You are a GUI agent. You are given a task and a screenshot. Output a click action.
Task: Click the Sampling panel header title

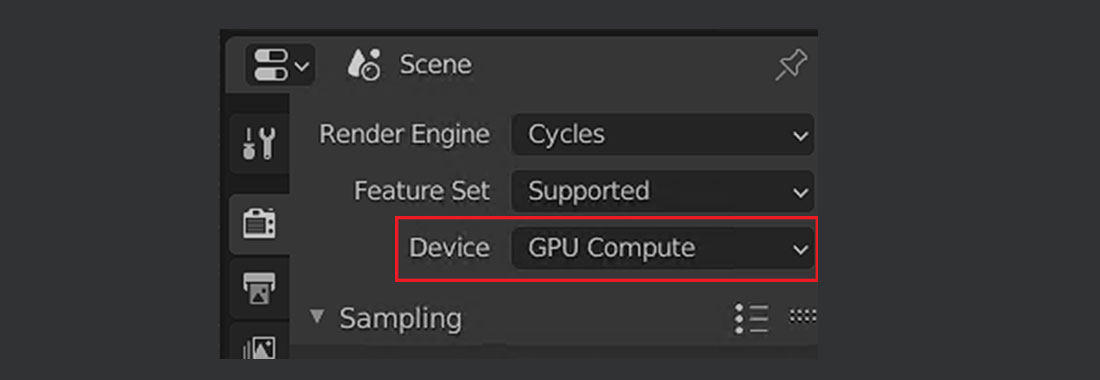(x=401, y=319)
